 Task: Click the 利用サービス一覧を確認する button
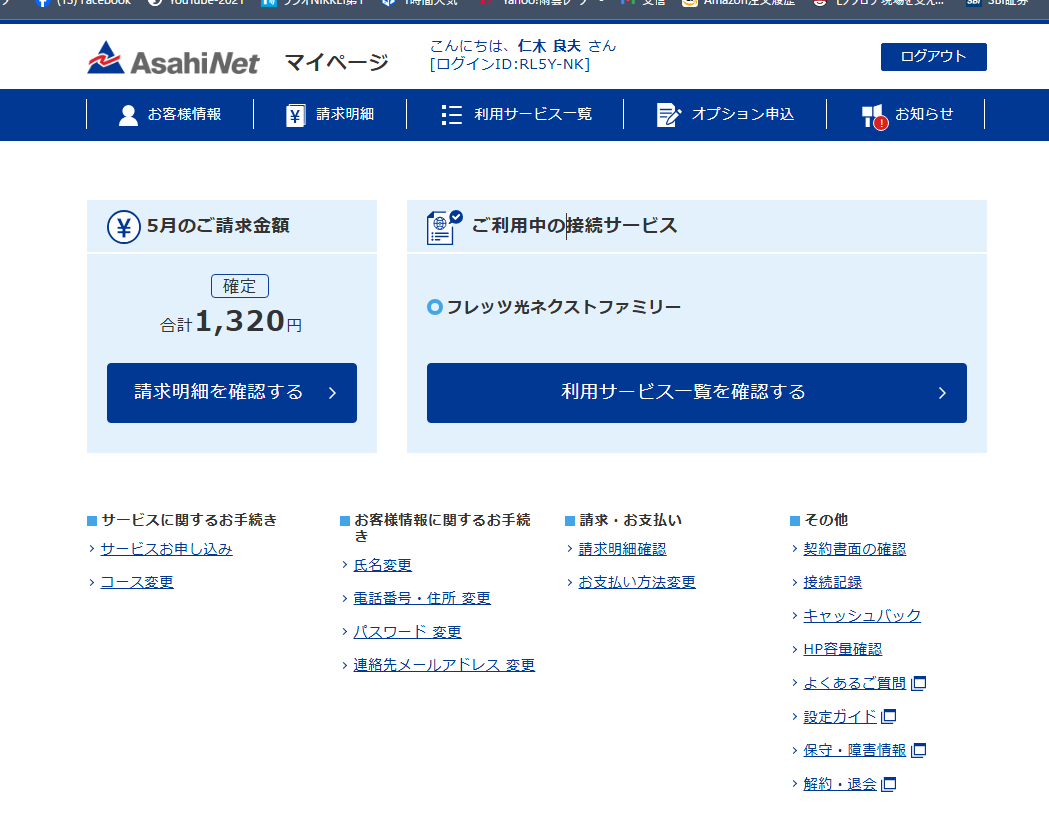pyautogui.click(x=696, y=393)
